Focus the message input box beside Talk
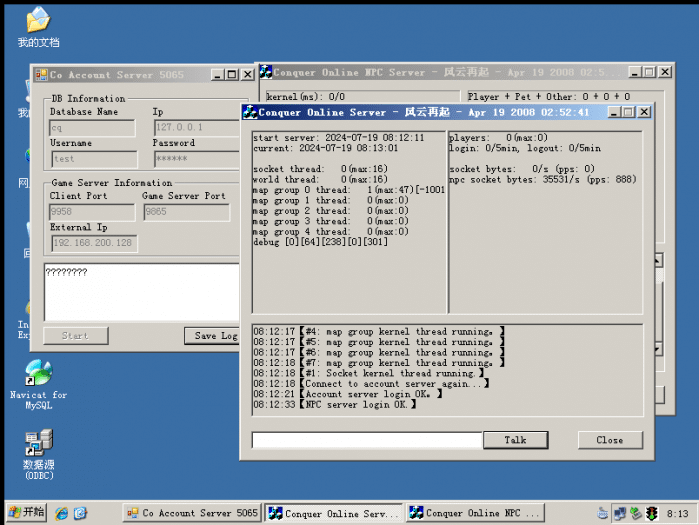The height and width of the screenshot is (525, 699). [x=366, y=440]
